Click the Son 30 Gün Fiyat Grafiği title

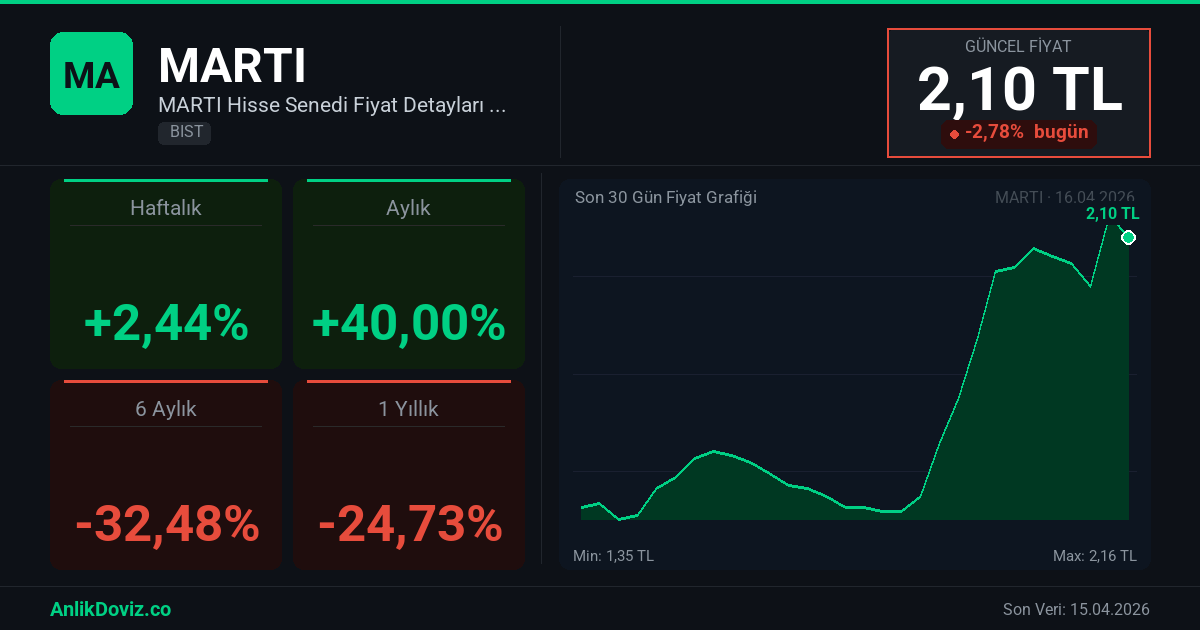[665, 197]
